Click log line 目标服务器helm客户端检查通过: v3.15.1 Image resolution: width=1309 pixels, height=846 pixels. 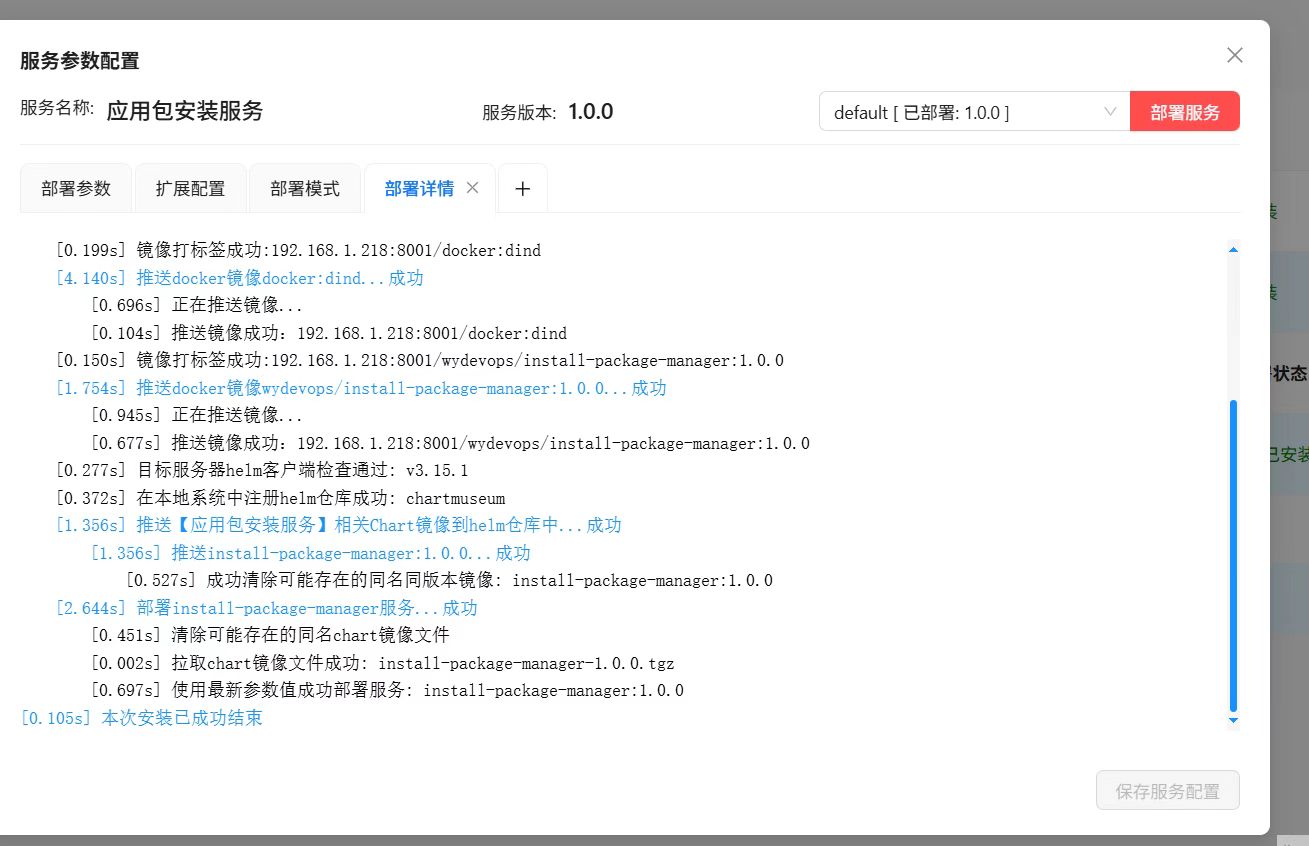[262, 470]
